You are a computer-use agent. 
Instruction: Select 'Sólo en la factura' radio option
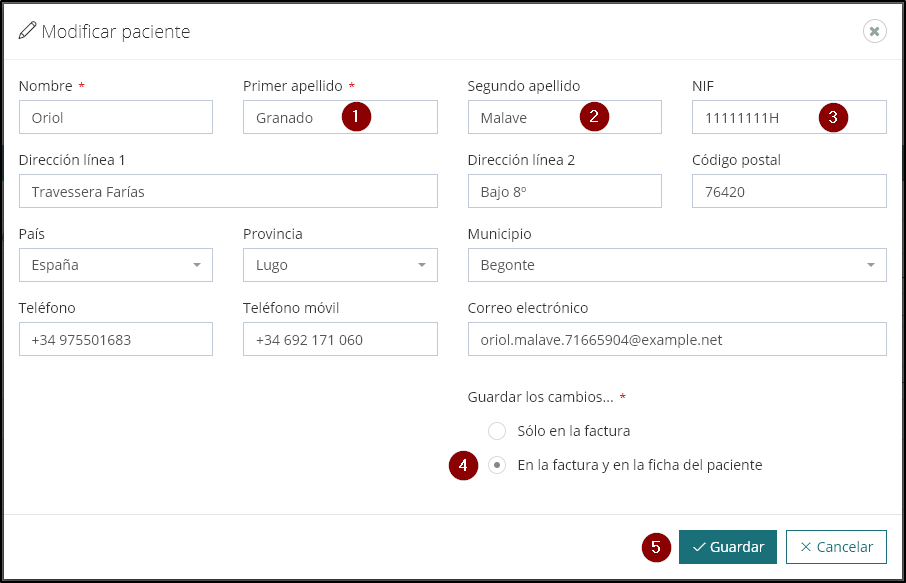point(497,431)
